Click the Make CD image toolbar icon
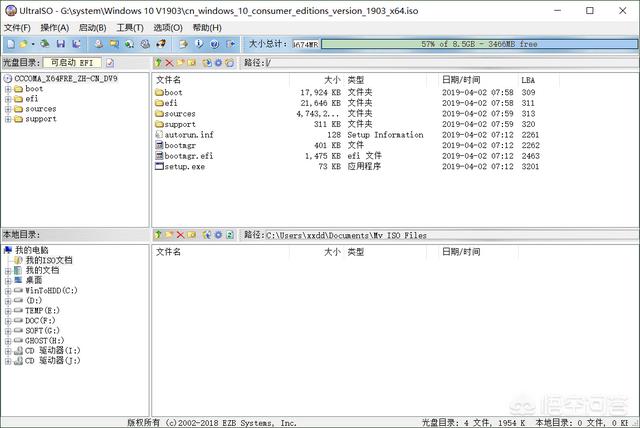 [98, 44]
